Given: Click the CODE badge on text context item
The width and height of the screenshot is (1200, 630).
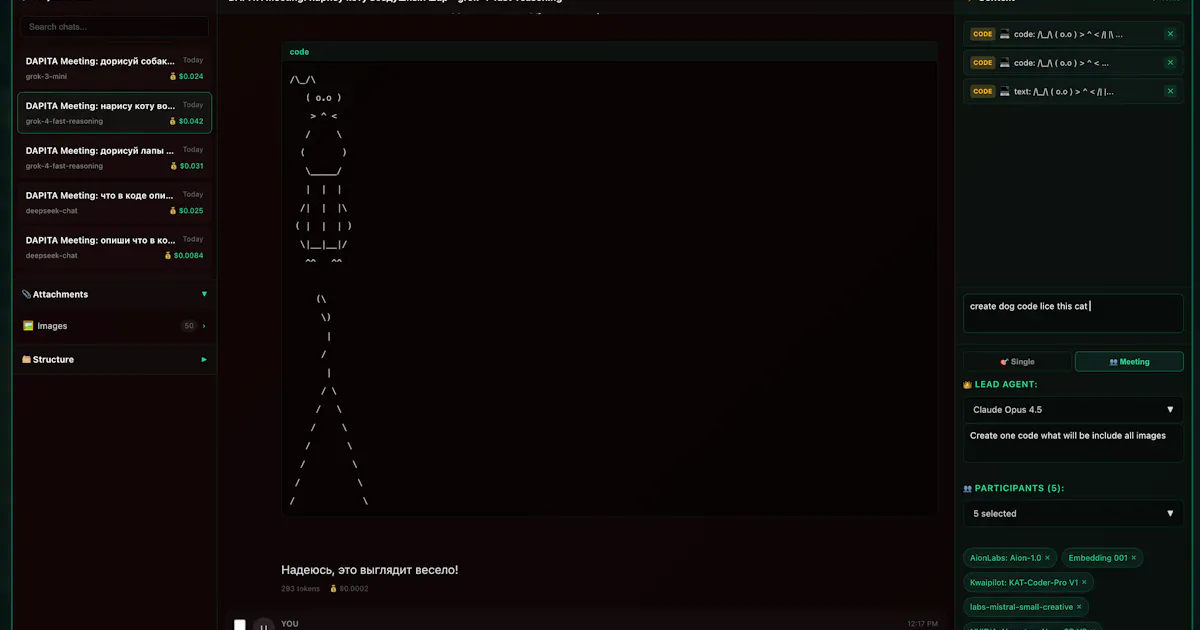Looking at the screenshot, I should point(982,91).
